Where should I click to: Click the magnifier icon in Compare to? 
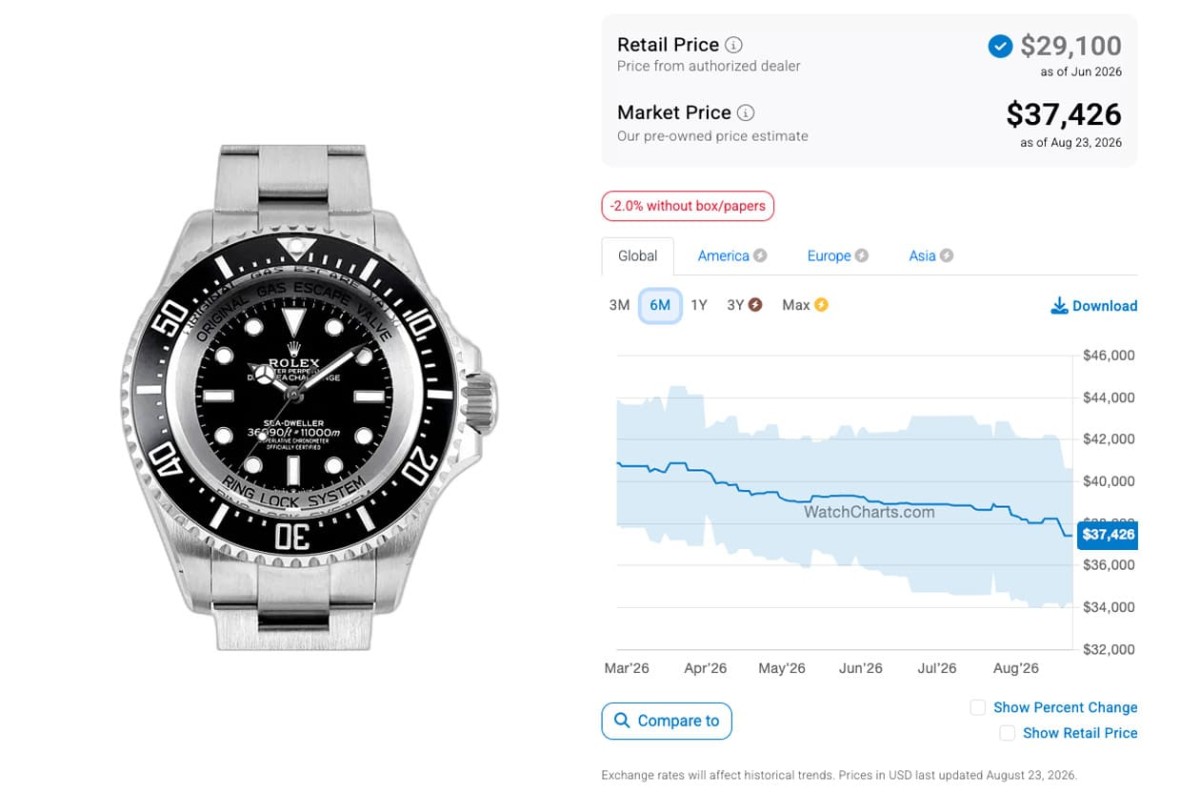(x=622, y=721)
